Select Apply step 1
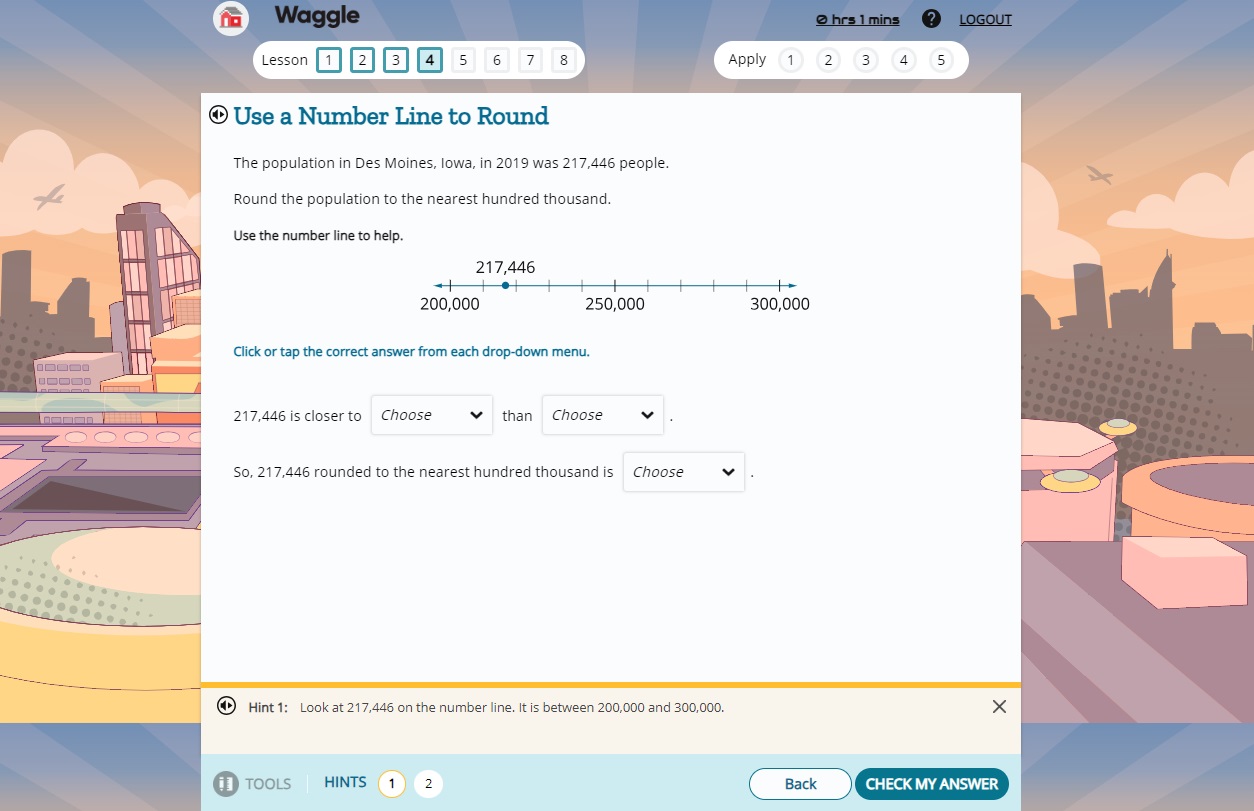The width and height of the screenshot is (1254, 811). point(790,60)
